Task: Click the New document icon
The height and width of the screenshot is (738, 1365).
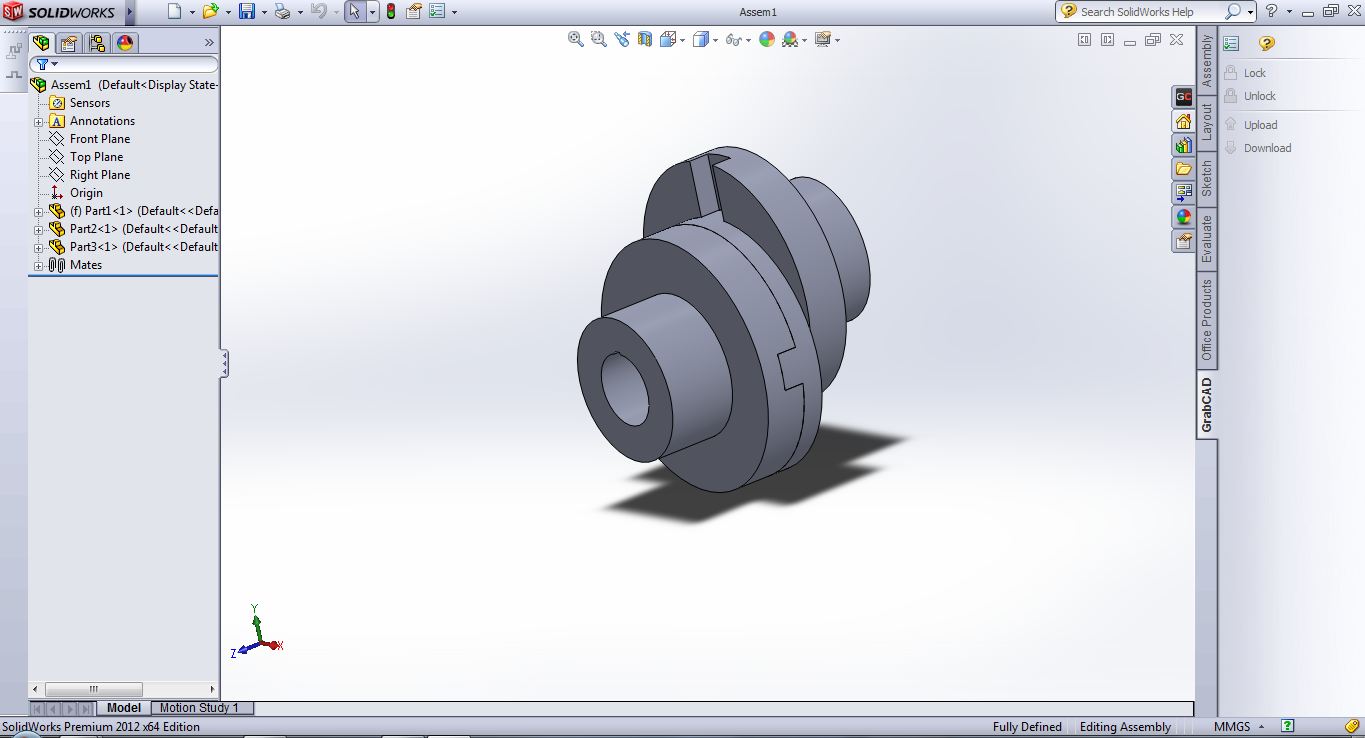Action: 175,12
